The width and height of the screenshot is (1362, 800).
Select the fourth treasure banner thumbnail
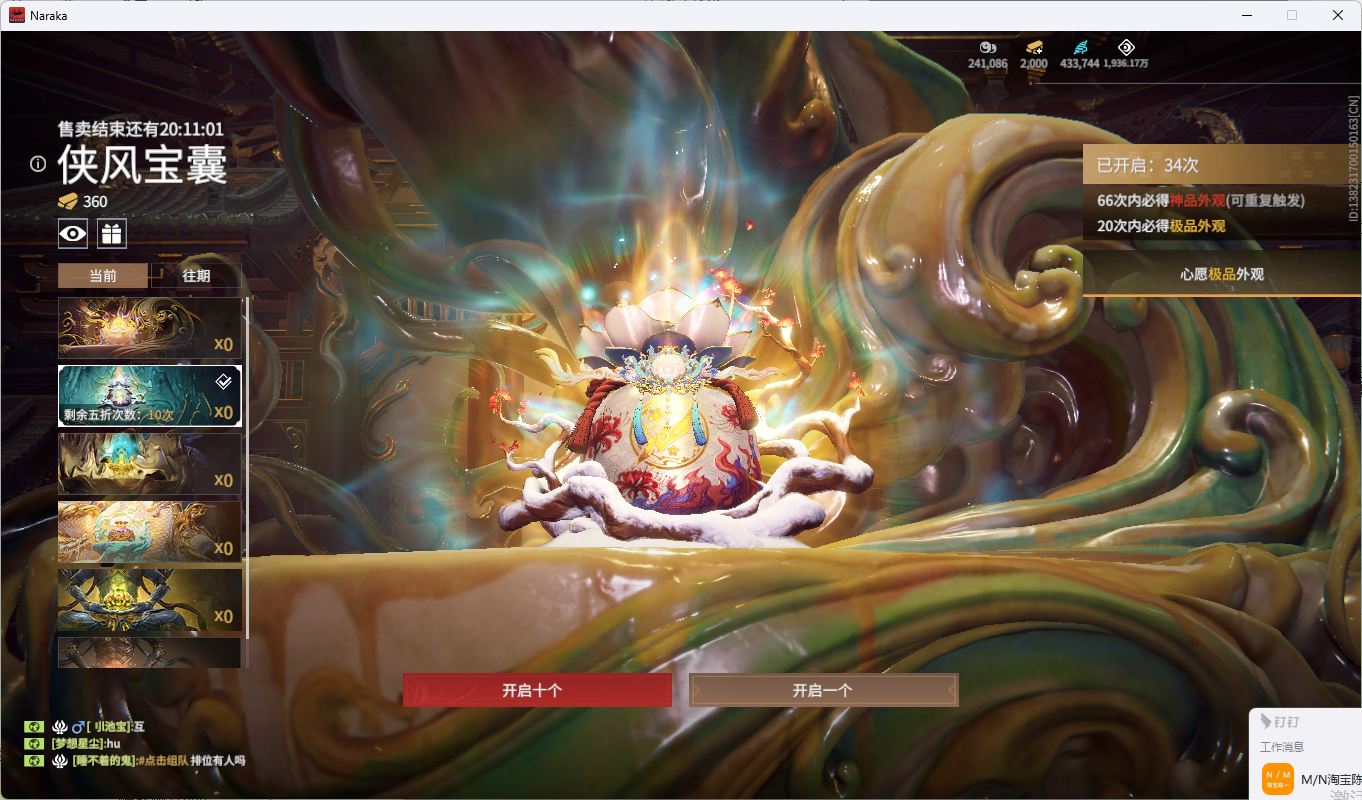tap(150, 531)
